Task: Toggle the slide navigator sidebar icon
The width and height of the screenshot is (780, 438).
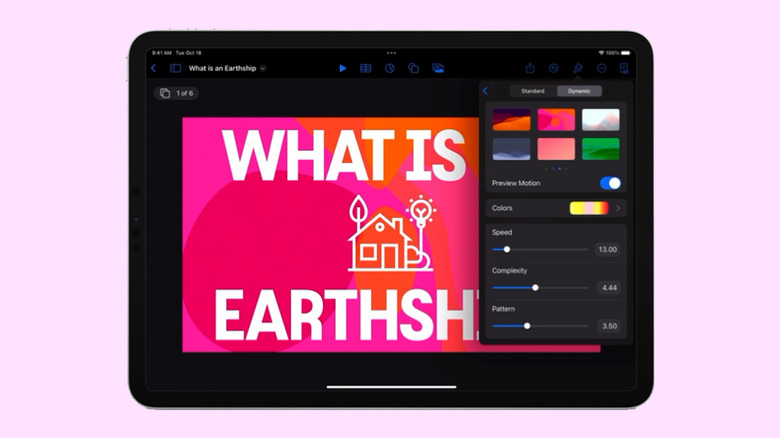Action: (x=175, y=69)
